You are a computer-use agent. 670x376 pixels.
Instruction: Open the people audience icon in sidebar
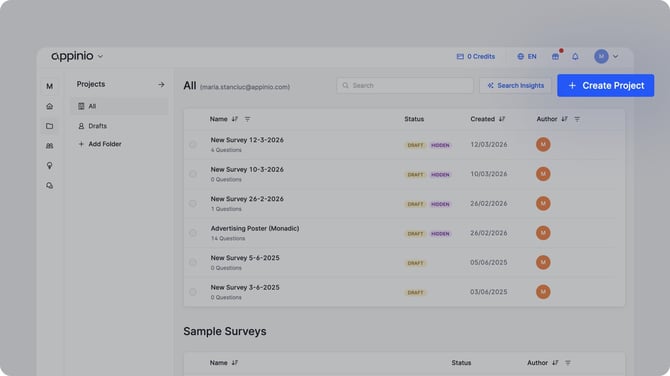click(x=50, y=146)
